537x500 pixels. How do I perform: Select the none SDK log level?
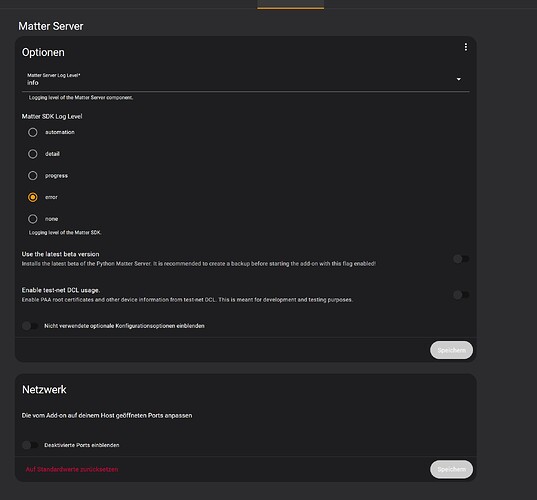click(x=33, y=219)
